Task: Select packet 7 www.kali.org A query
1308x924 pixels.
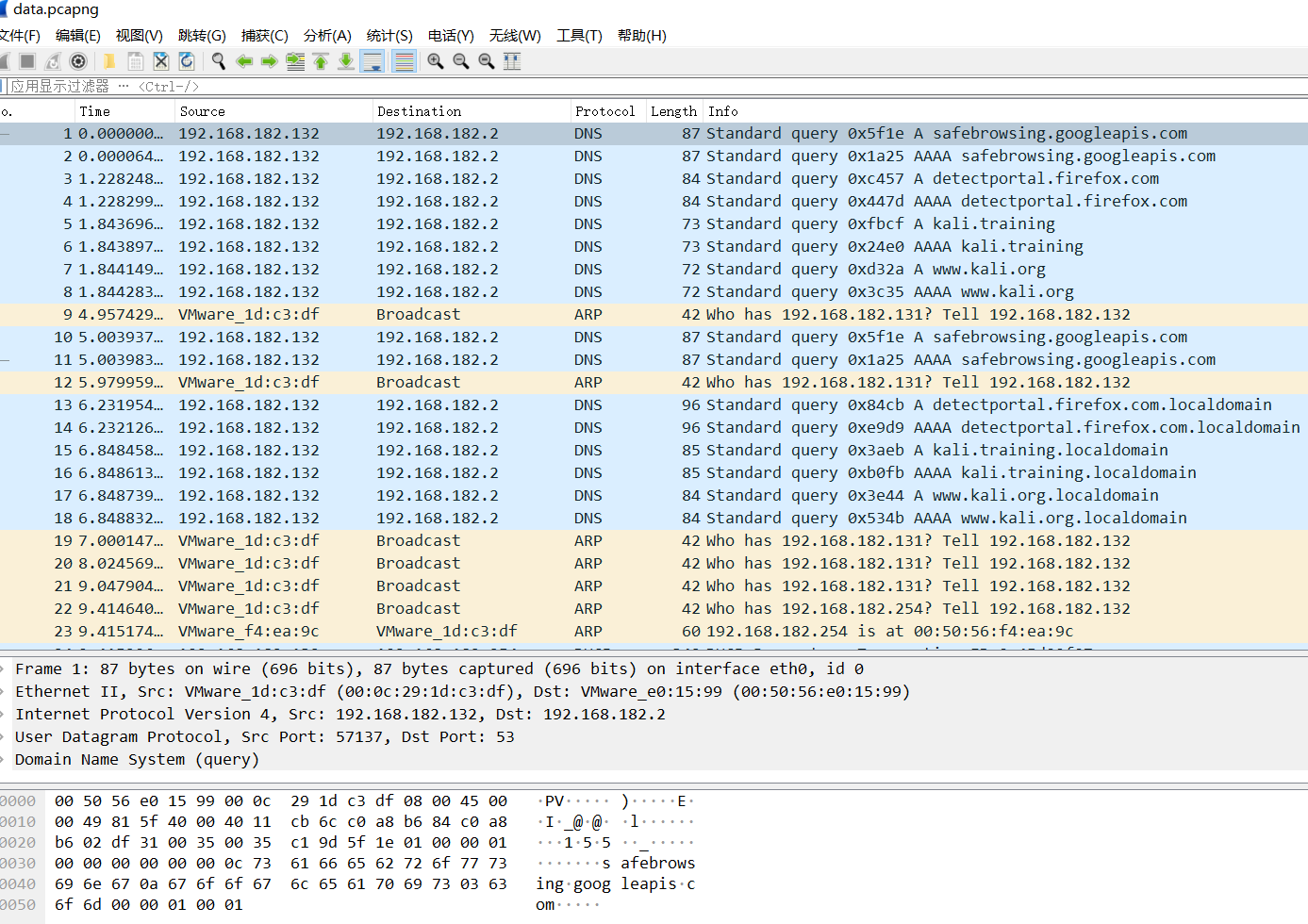Action: pos(654,270)
